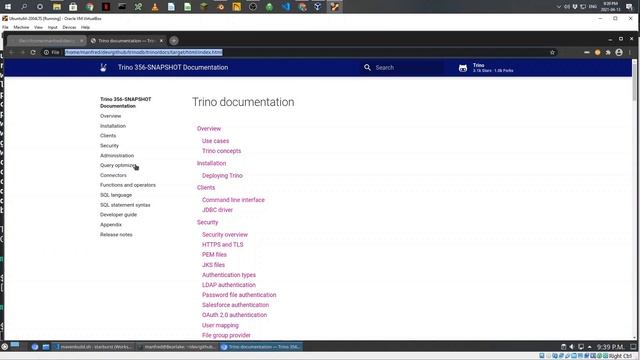This screenshot has width=640, height=360.
Task: Open HTTPS and TLS link
Action: click(x=223, y=244)
